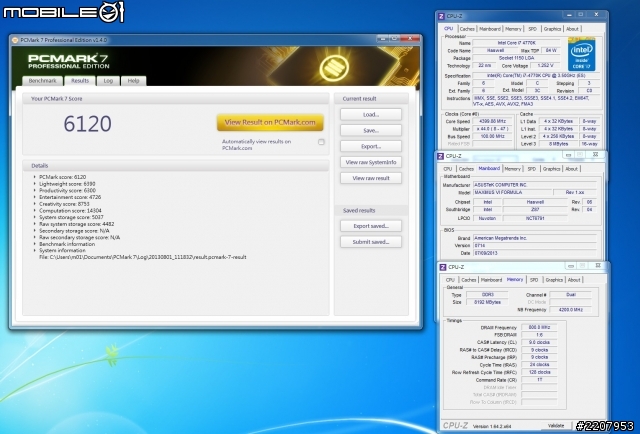This screenshot has width=640, height=434.
Task: Click the PCMark 7 title bar icon
Action: (x=15, y=40)
